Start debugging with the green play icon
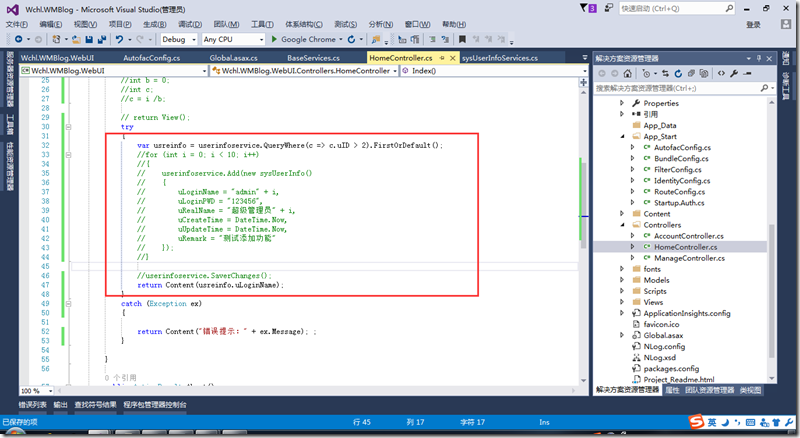Image resolution: width=800 pixels, height=438 pixels. tap(274, 39)
